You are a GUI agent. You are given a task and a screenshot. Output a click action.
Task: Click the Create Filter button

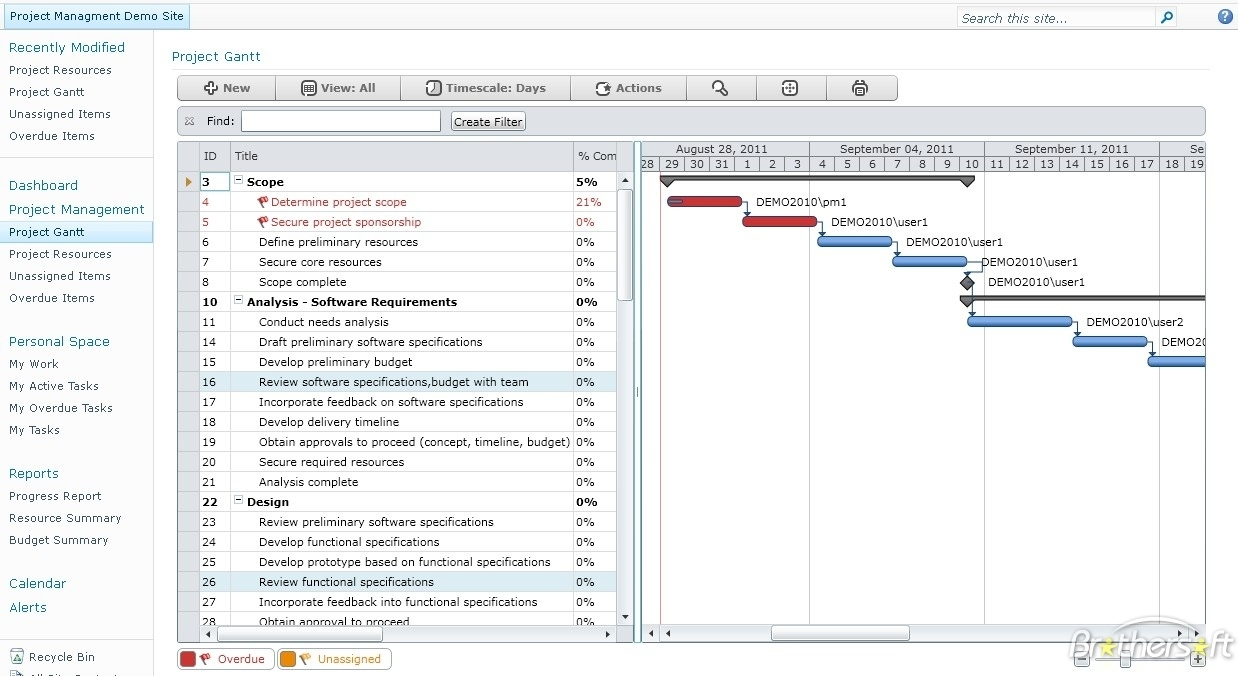tap(487, 122)
